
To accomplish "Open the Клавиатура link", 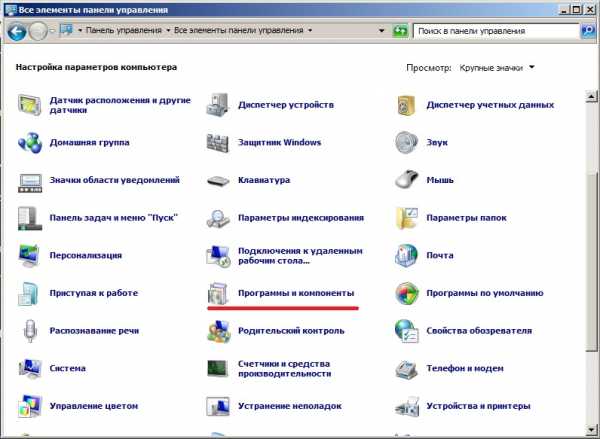I will point(264,180).
